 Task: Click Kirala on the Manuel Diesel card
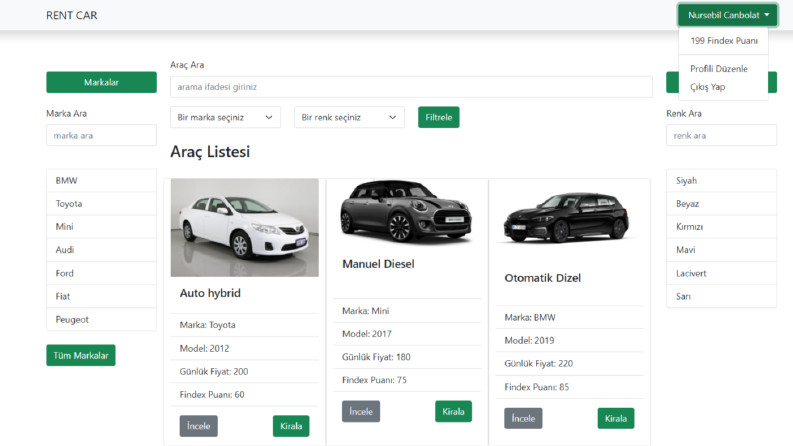point(453,412)
